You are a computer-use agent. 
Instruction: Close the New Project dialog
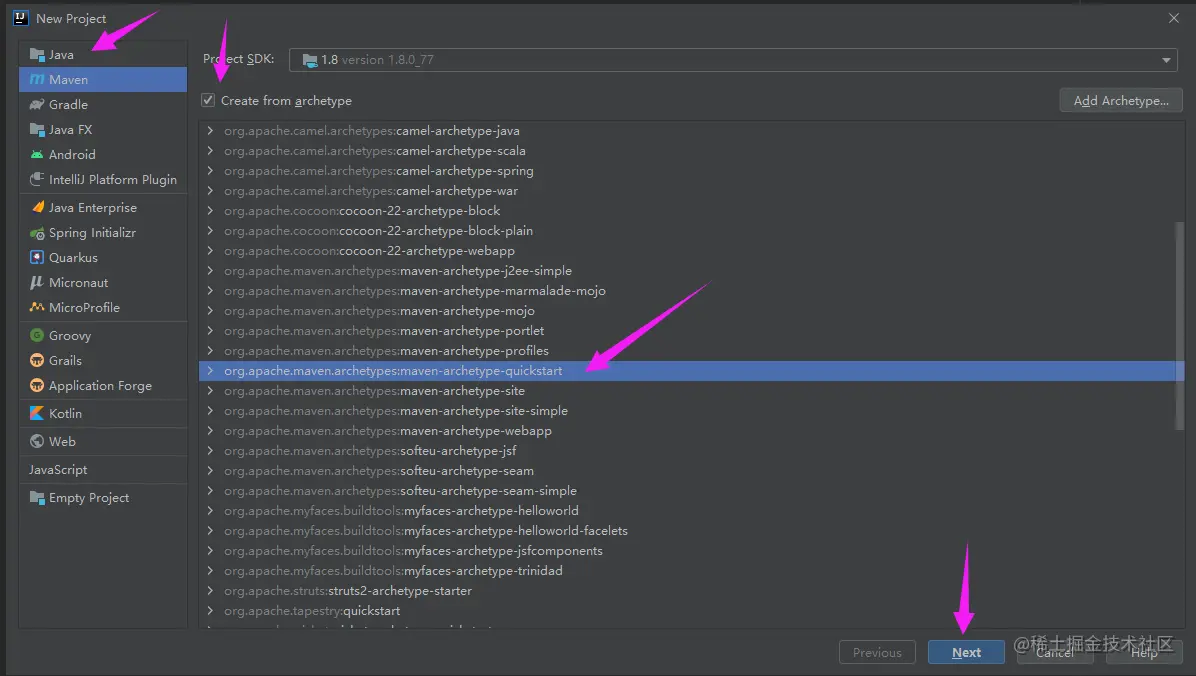1174,18
